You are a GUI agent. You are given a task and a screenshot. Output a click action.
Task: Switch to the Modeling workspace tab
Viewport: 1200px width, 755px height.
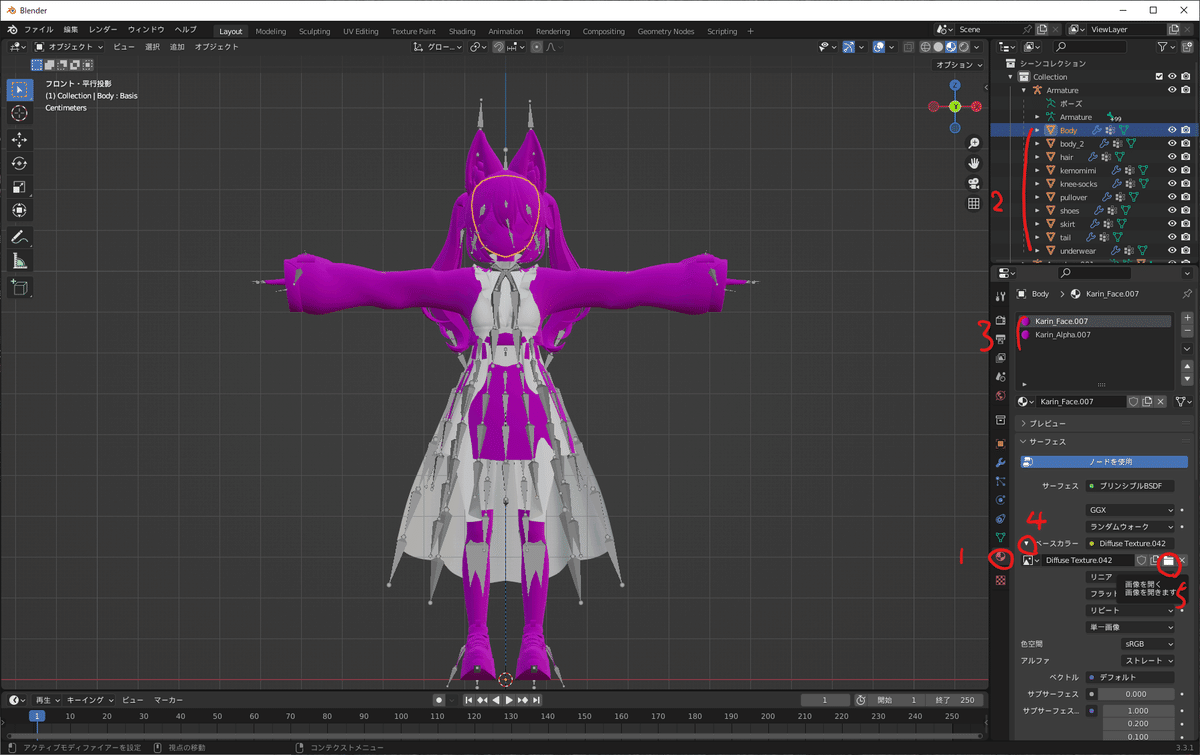click(270, 31)
